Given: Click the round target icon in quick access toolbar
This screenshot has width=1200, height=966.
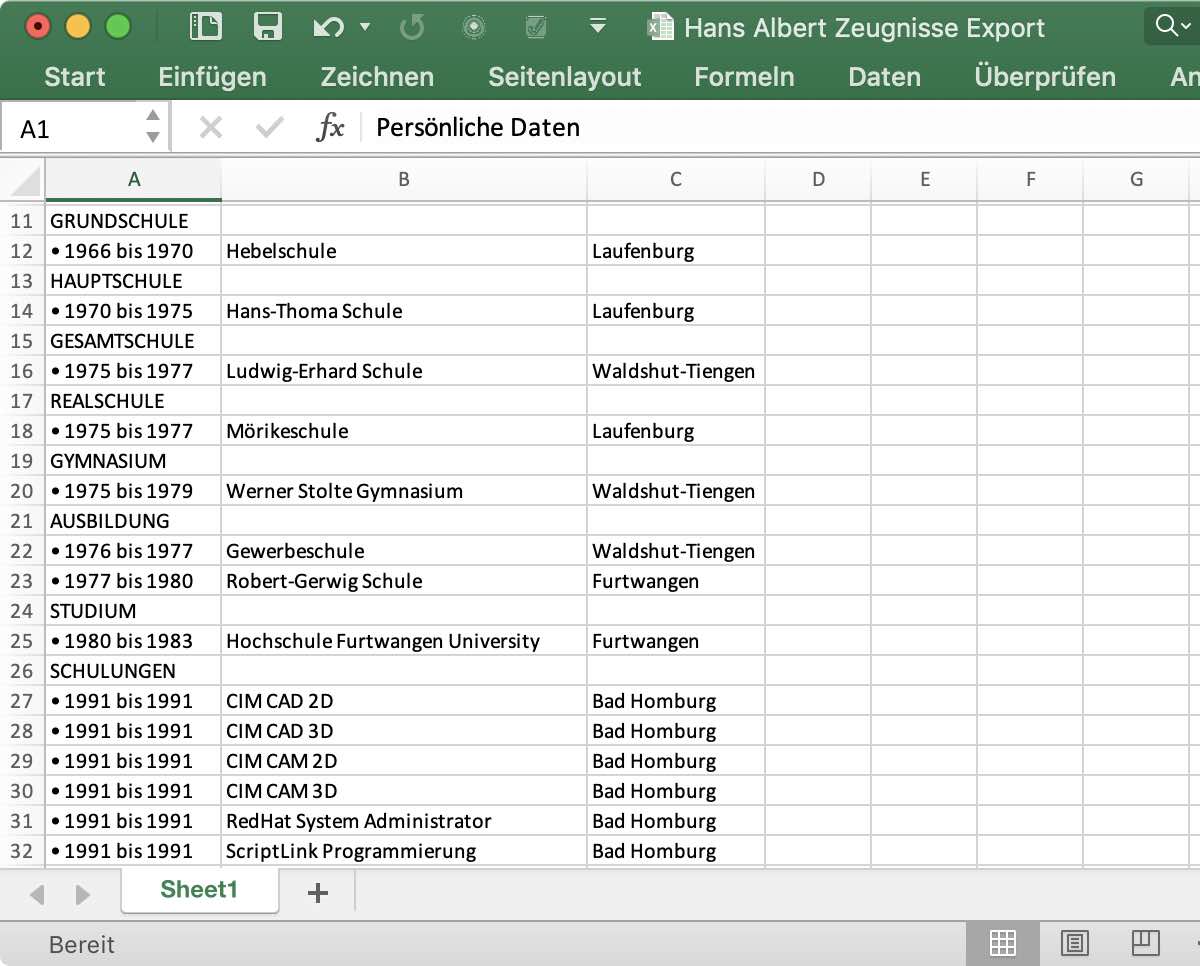Looking at the screenshot, I should pyautogui.click(x=474, y=27).
